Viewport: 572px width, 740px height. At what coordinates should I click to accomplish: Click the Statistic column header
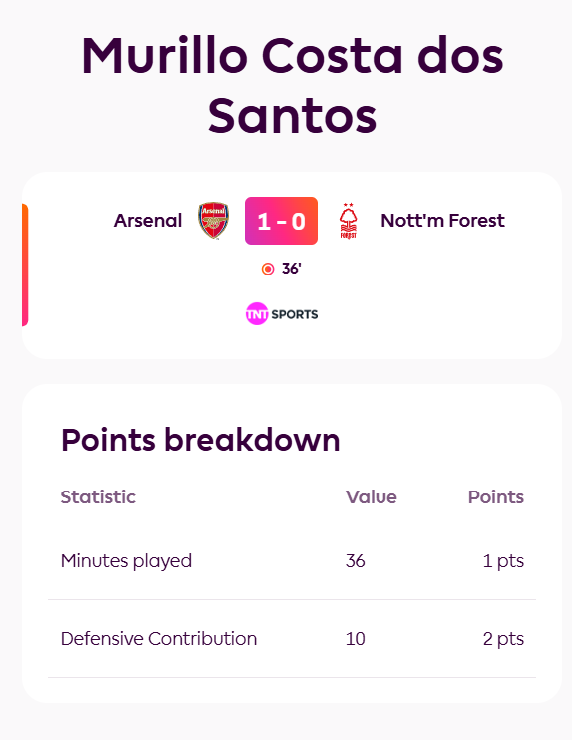click(x=98, y=497)
